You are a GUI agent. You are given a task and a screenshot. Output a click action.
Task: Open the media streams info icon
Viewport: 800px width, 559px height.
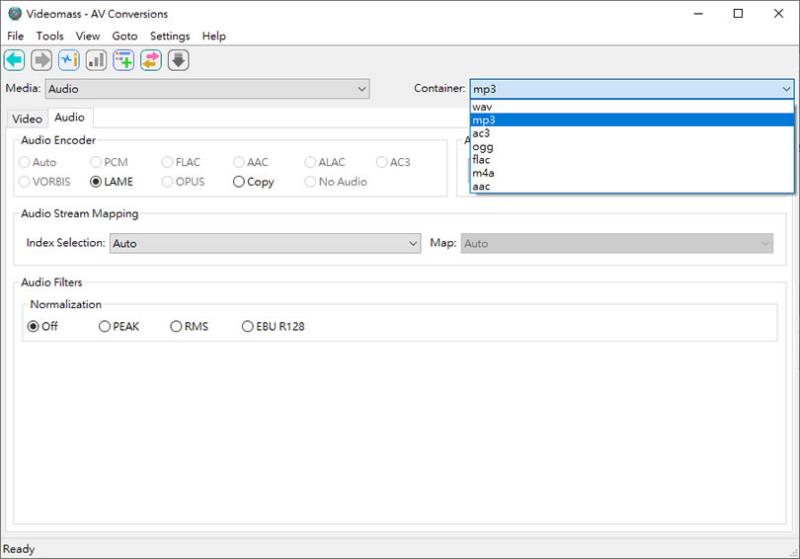click(x=69, y=60)
